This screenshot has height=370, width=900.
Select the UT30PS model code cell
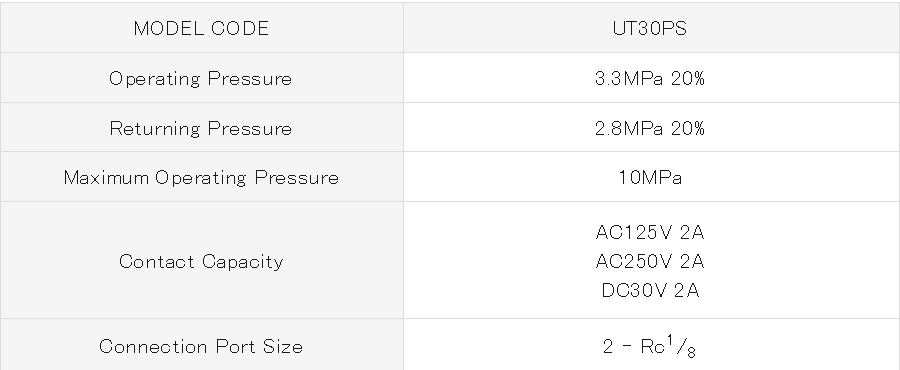tap(651, 28)
